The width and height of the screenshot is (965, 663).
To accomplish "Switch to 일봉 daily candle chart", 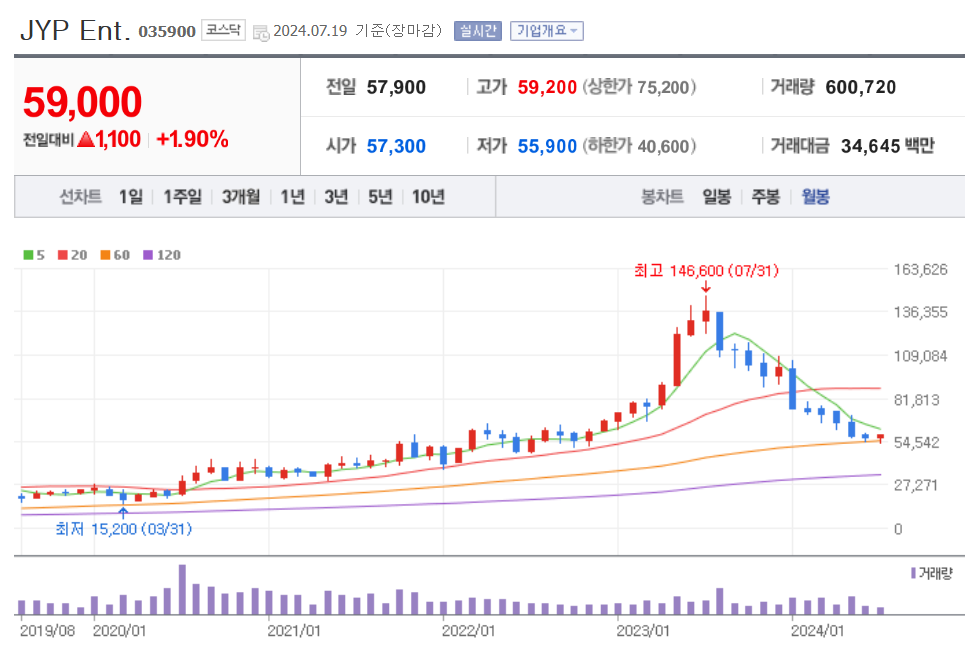I will click(716, 197).
